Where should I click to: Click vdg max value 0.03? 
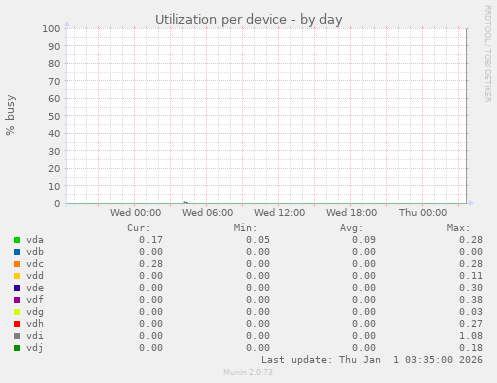pyautogui.click(x=471, y=312)
